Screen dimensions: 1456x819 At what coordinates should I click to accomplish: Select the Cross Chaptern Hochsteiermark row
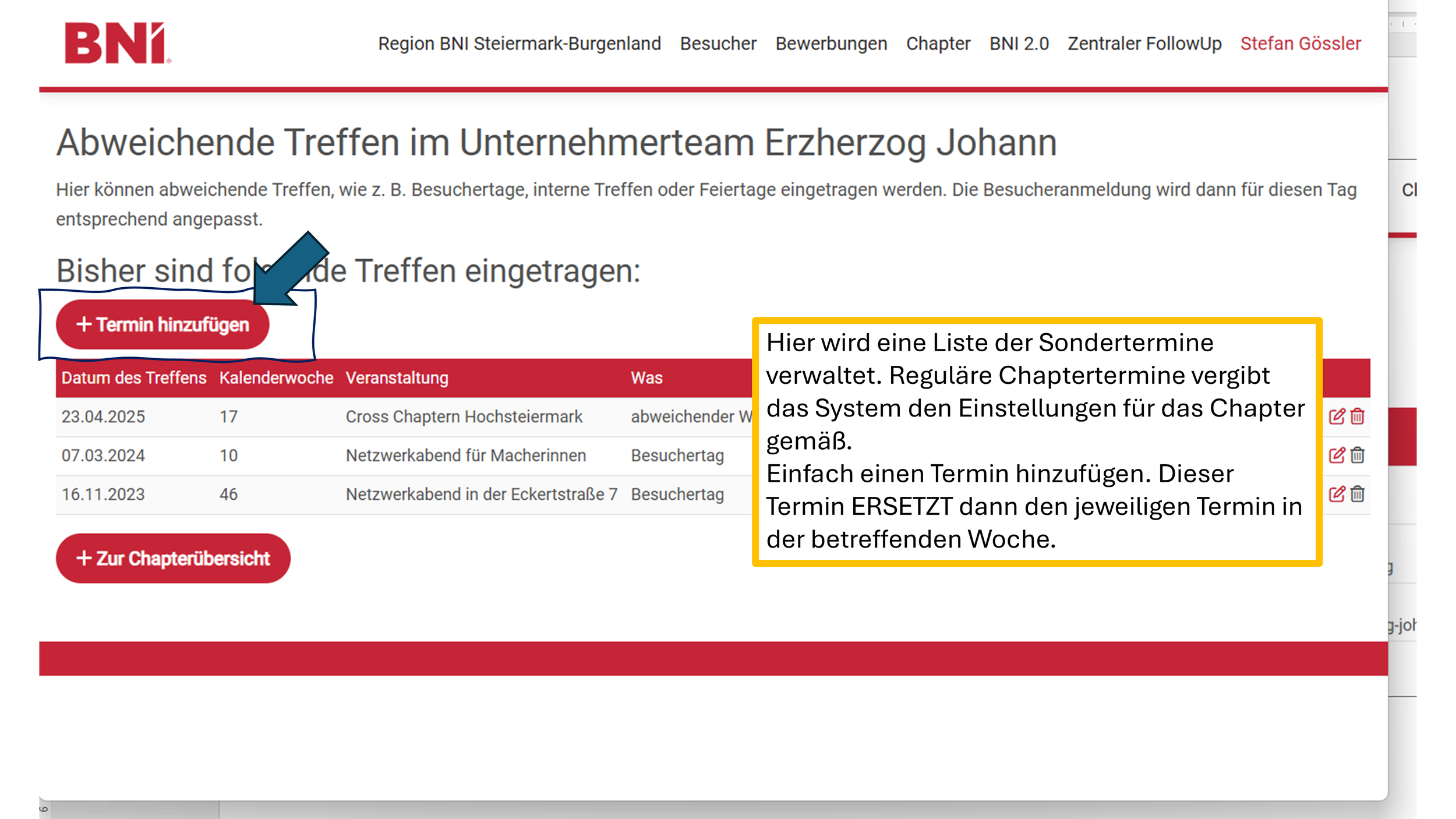point(464,416)
